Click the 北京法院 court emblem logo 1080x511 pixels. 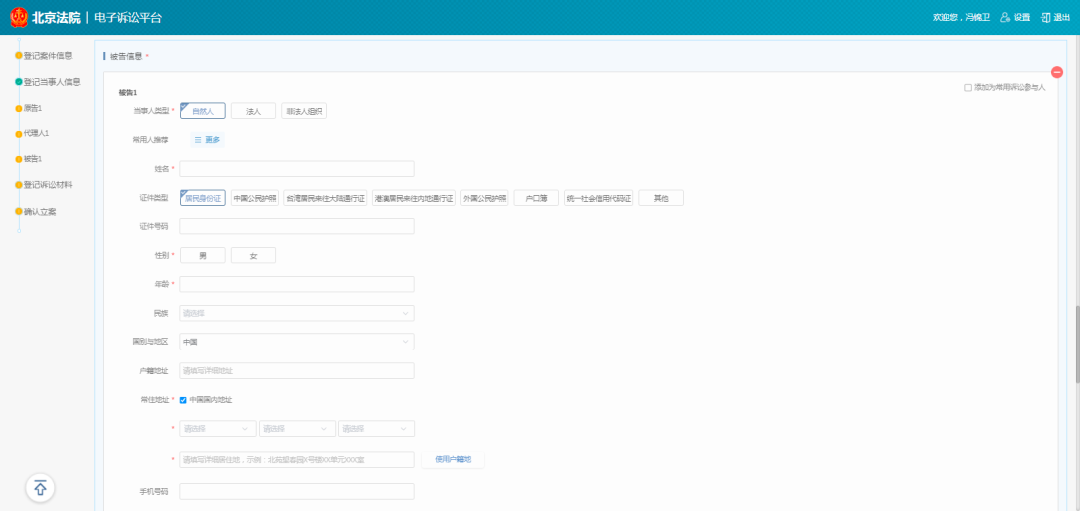pyautogui.click(x=18, y=17)
